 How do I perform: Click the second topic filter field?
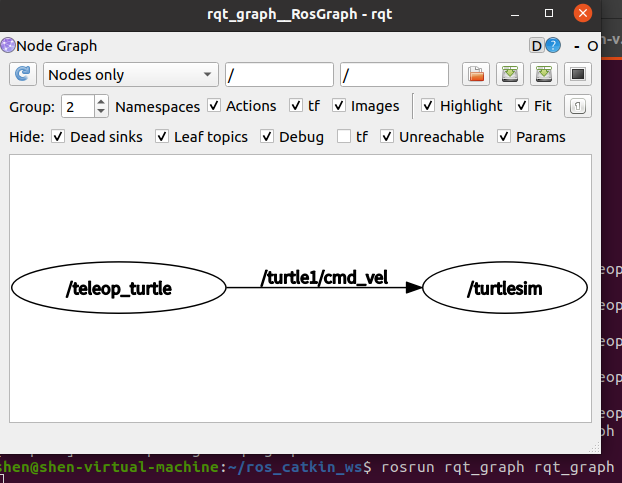tap(394, 75)
